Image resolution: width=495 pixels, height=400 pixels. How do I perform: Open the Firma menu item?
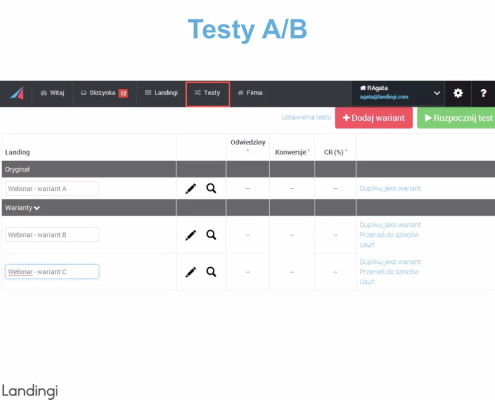tap(250, 93)
